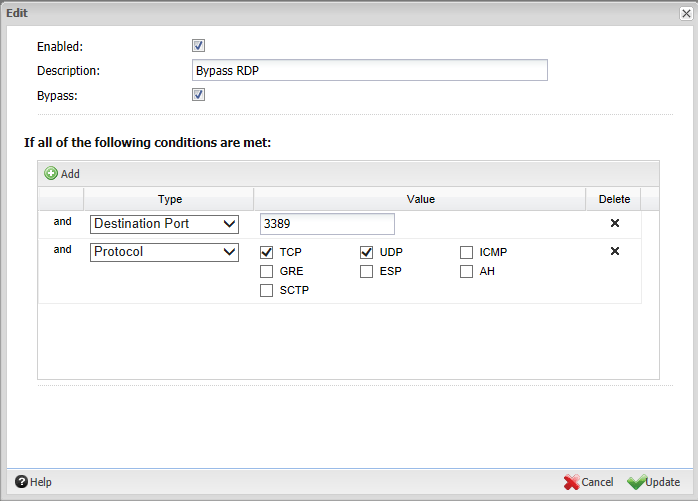Screen dimensions: 698x501
Task: Uncheck the UDP protocol checkbox
Action: point(367,252)
